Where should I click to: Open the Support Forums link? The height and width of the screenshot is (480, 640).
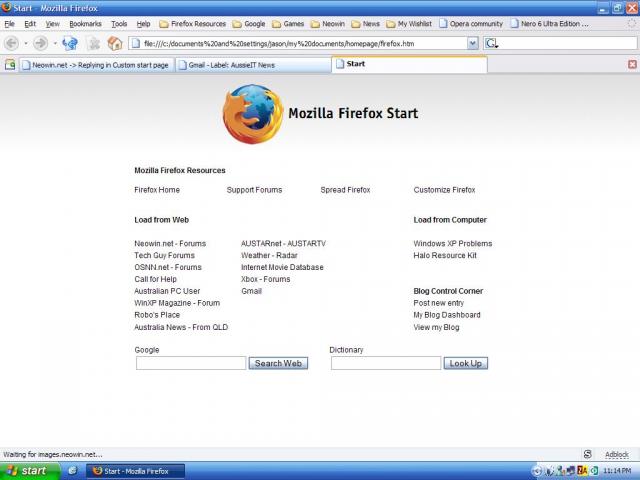[254, 190]
